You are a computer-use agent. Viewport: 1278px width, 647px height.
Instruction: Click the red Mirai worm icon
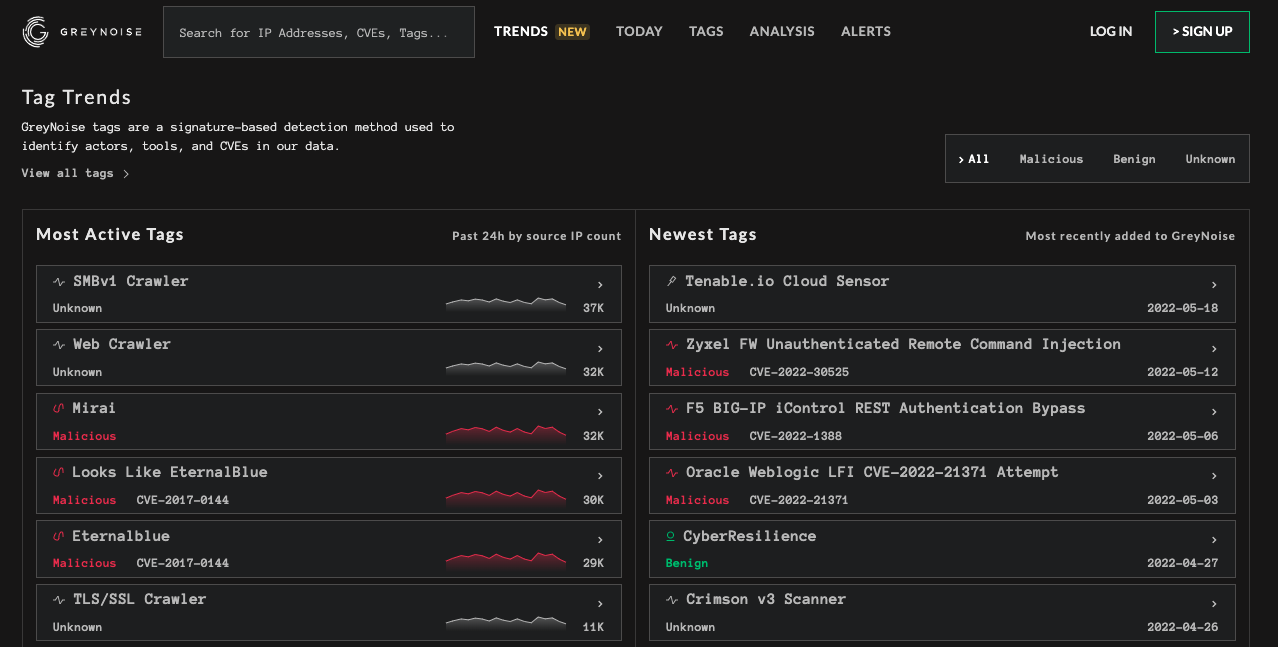(59, 409)
